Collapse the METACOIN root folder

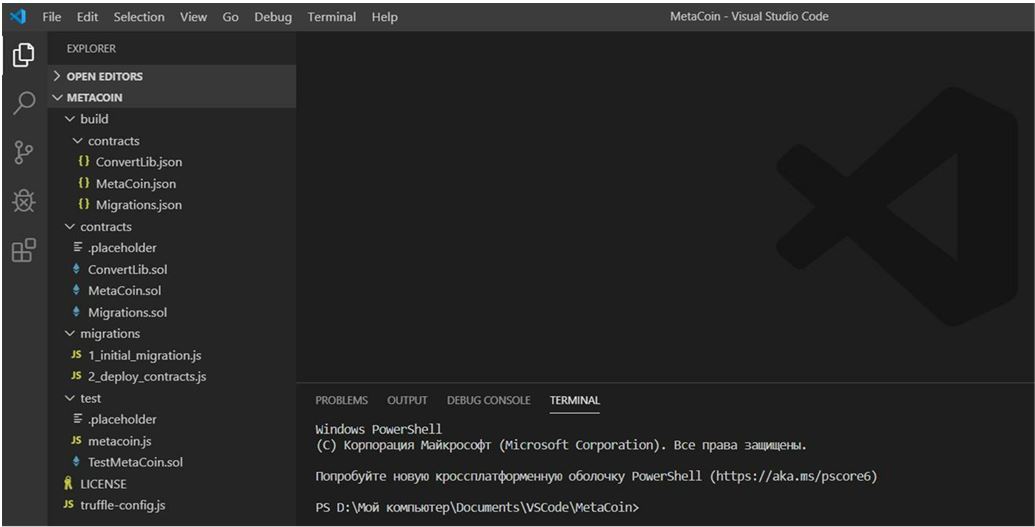[x=94, y=98]
